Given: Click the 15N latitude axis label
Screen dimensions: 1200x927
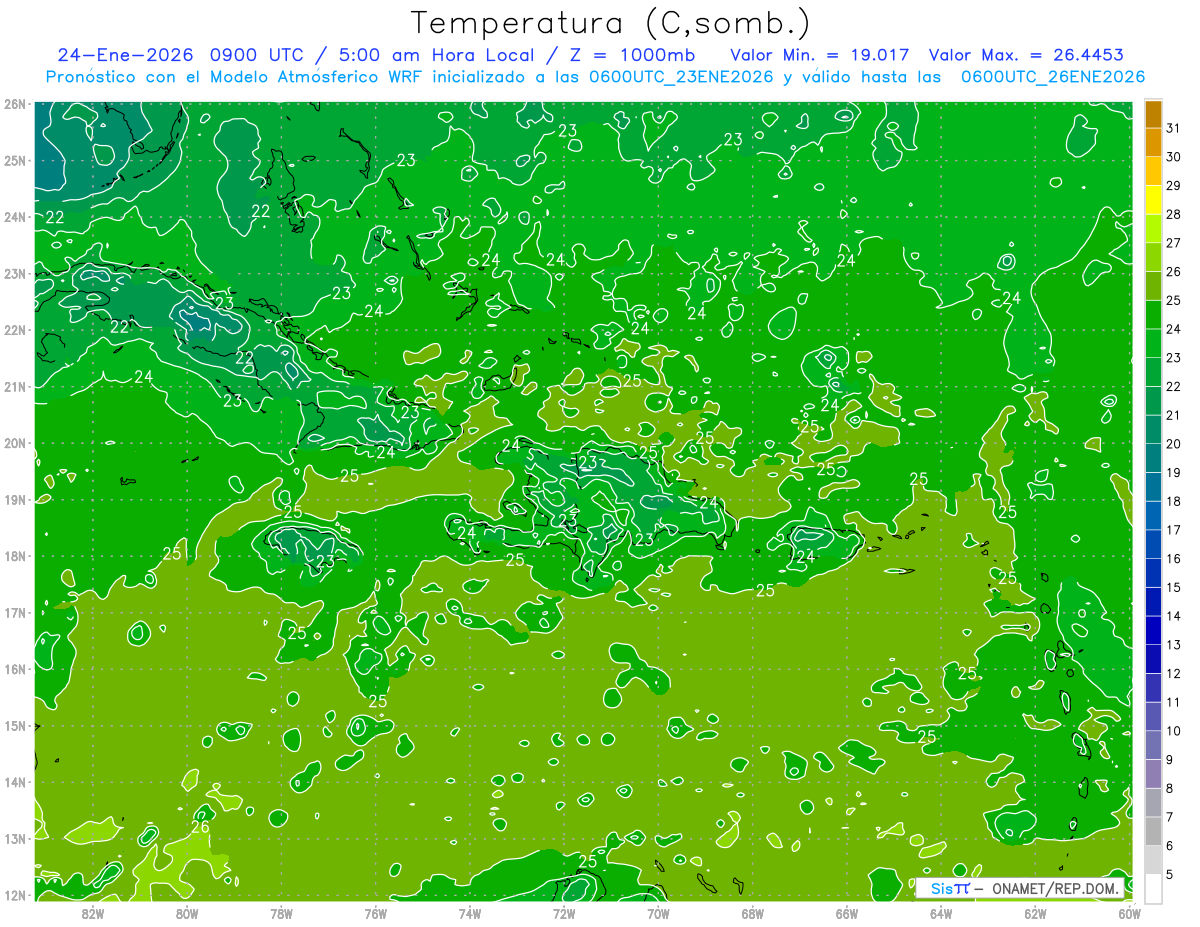Looking at the screenshot, I should tap(14, 725).
